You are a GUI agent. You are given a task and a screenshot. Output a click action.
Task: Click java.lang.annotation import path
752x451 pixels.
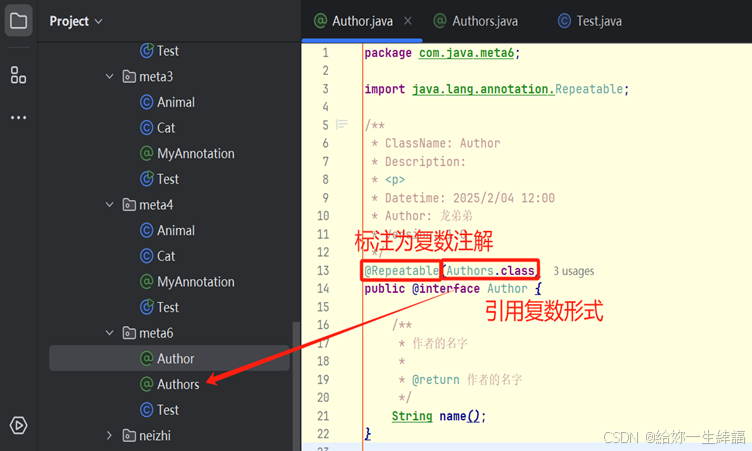point(483,89)
